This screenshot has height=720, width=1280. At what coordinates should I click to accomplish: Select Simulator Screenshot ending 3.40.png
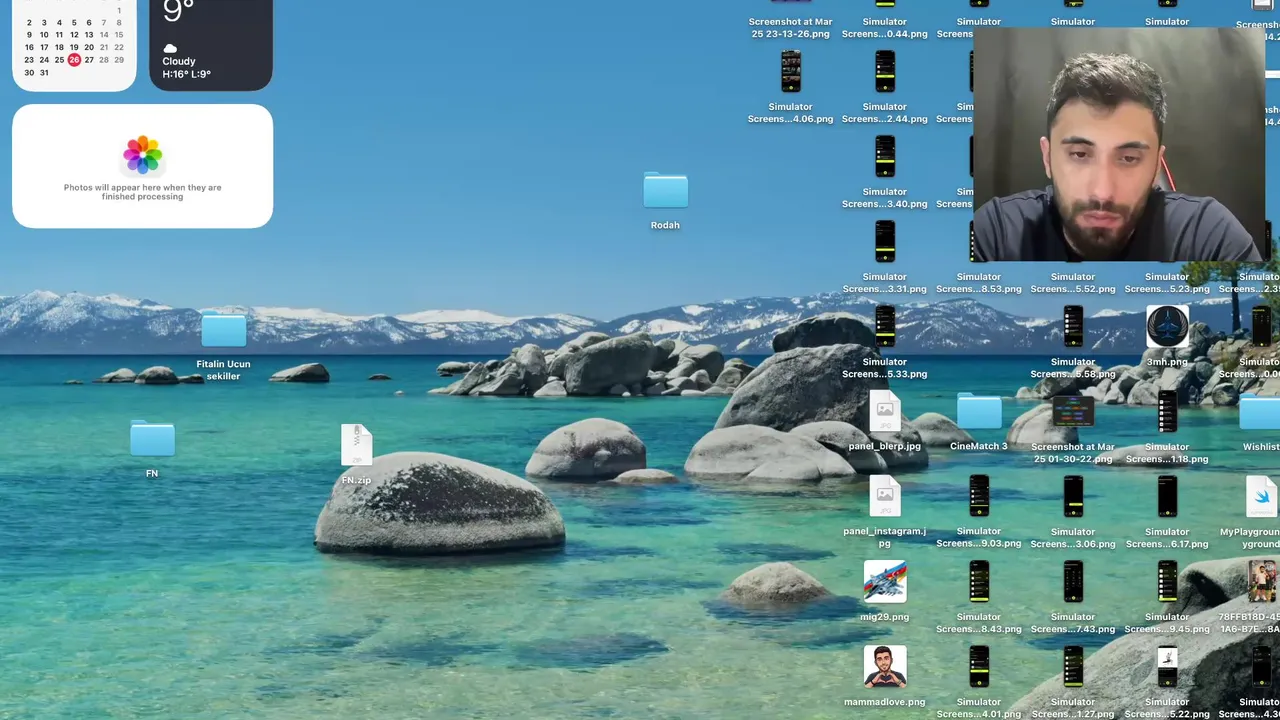click(885, 157)
